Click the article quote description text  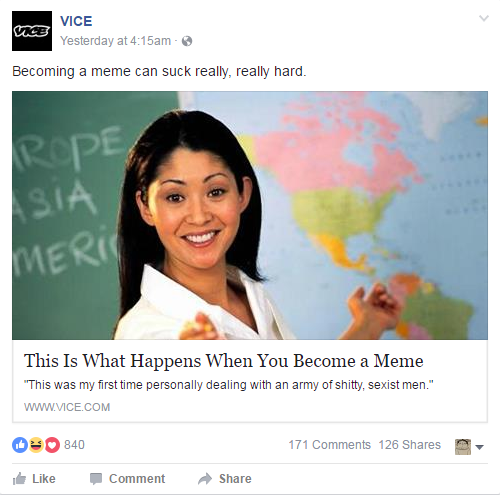(x=229, y=385)
